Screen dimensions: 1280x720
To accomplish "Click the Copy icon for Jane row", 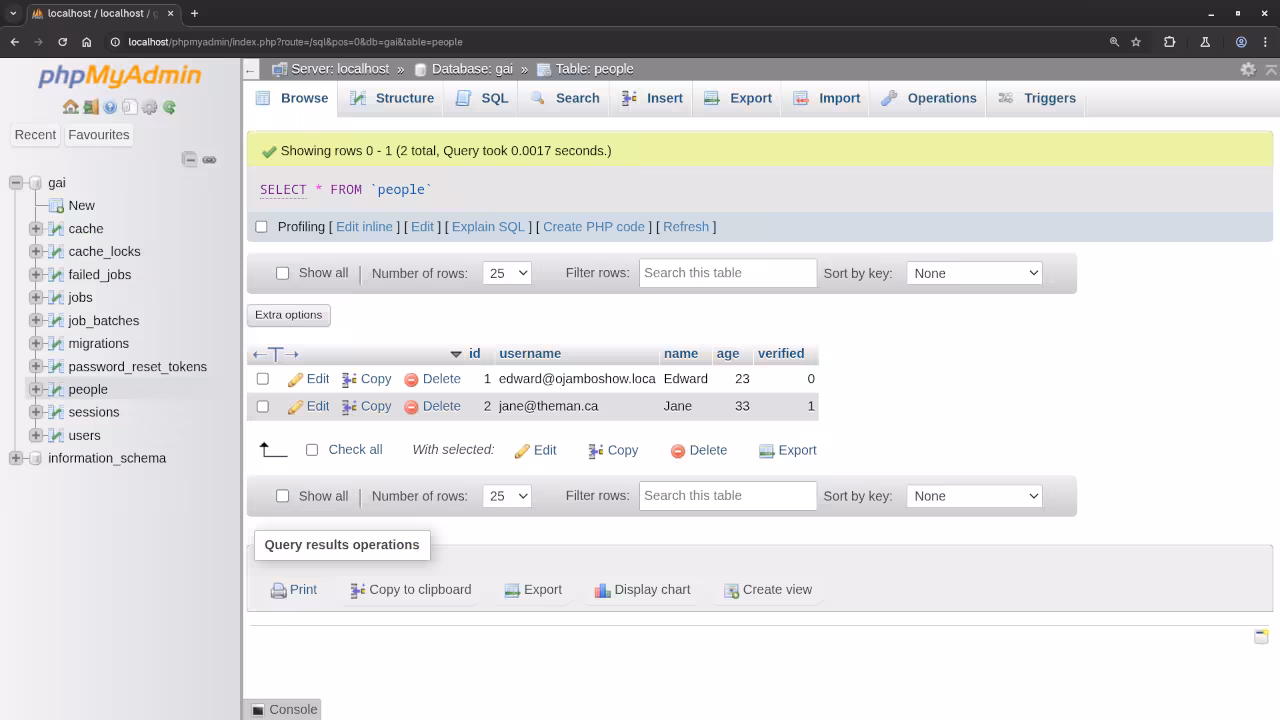I will pyautogui.click(x=349, y=406).
